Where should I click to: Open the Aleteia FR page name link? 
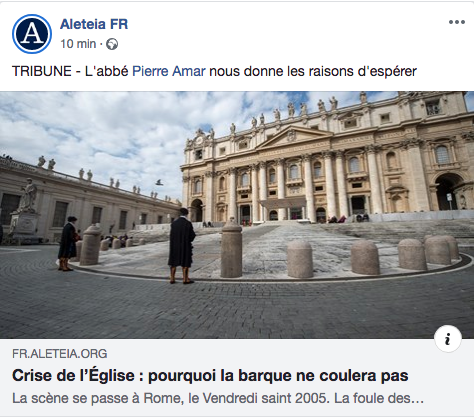pyautogui.click(x=94, y=24)
